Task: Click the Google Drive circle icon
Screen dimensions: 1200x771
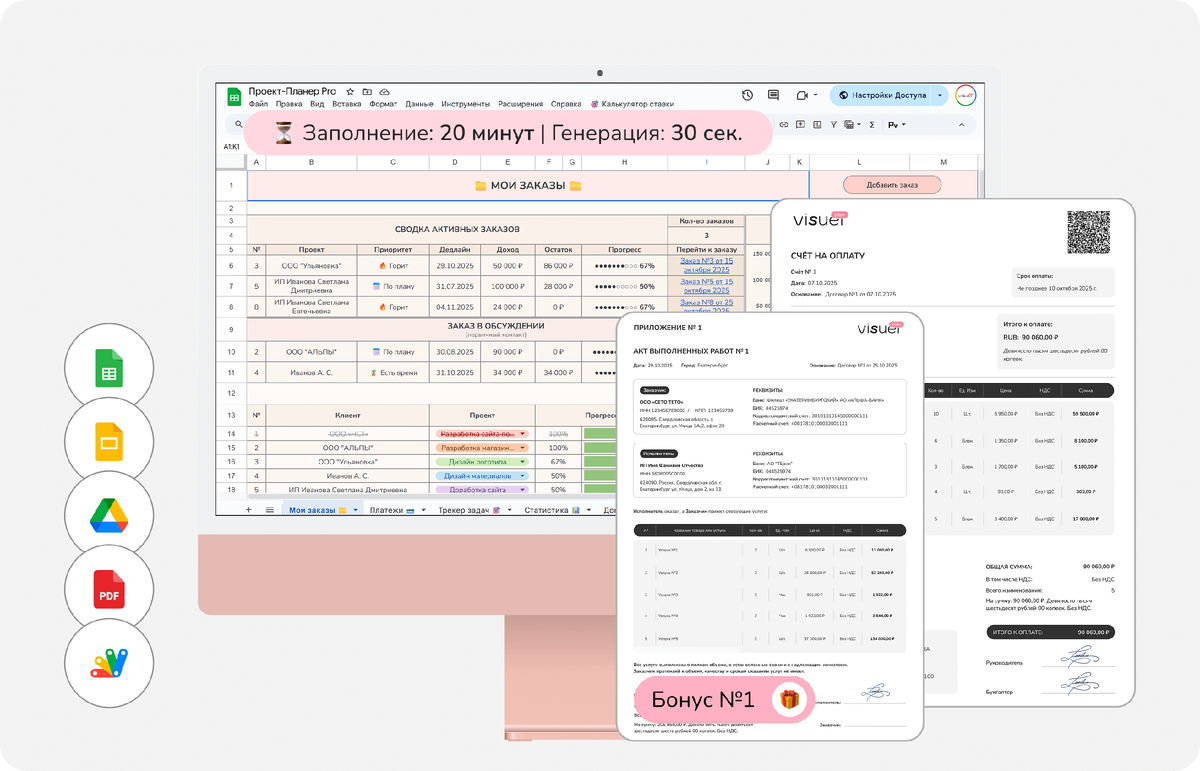Action: pyautogui.click(x=109, y=515)
